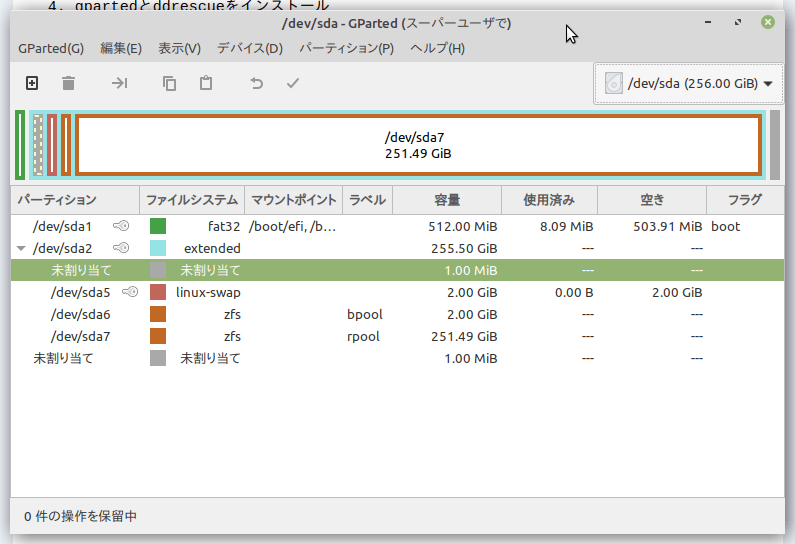Click the 'boot' flag cell of sda1
This screenshot has width=795, height=544.
point(726,227)
